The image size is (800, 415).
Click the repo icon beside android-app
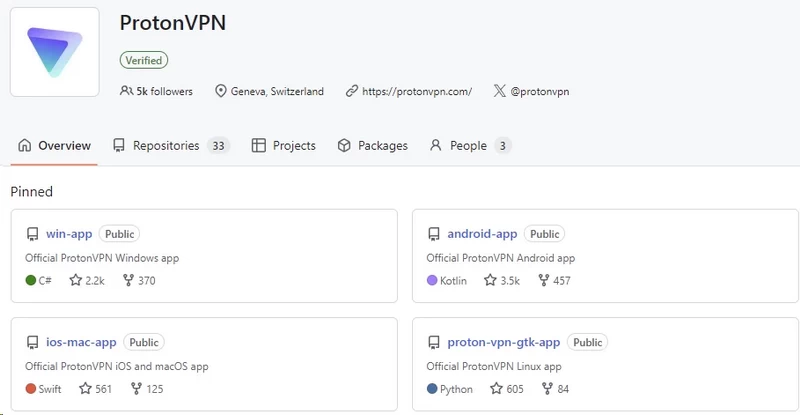tap(434, 234)
